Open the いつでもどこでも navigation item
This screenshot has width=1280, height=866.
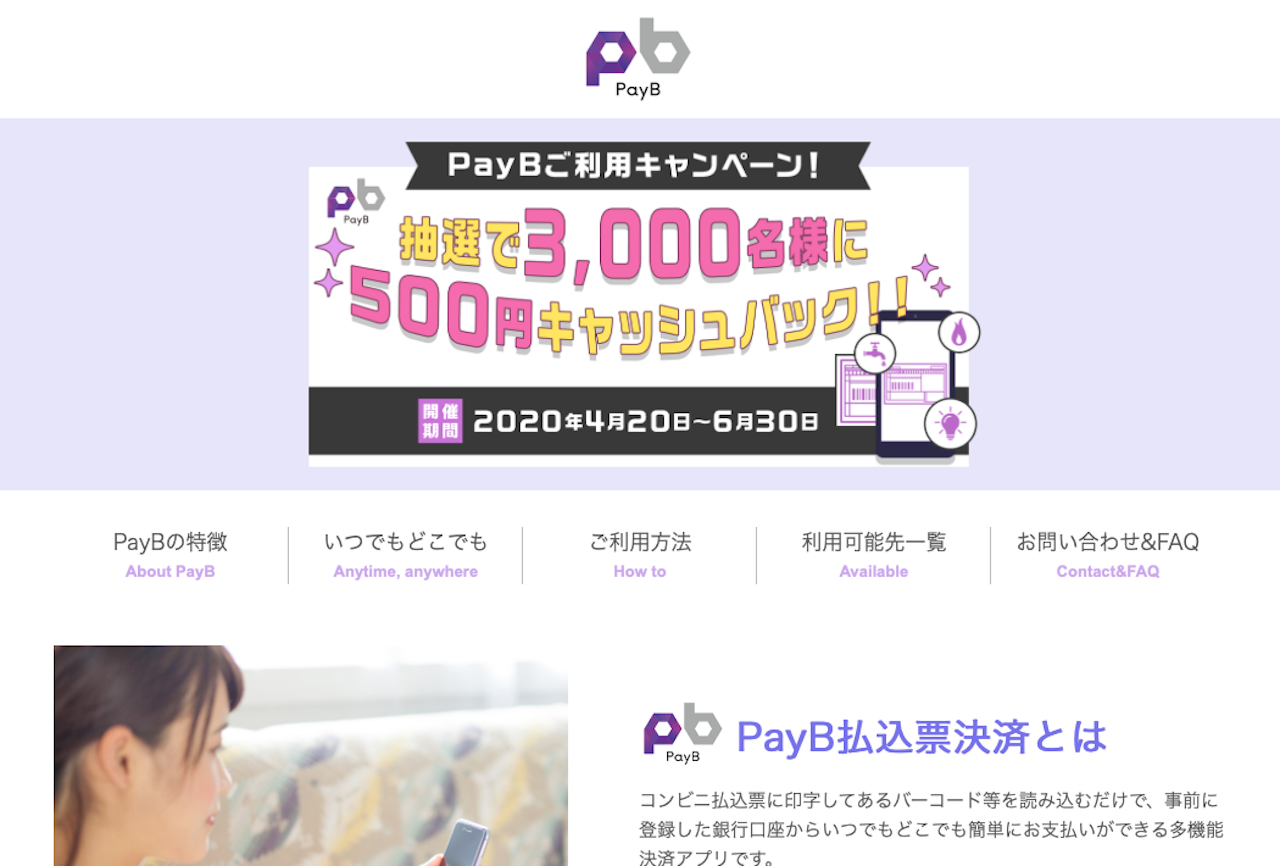point(406,542)
